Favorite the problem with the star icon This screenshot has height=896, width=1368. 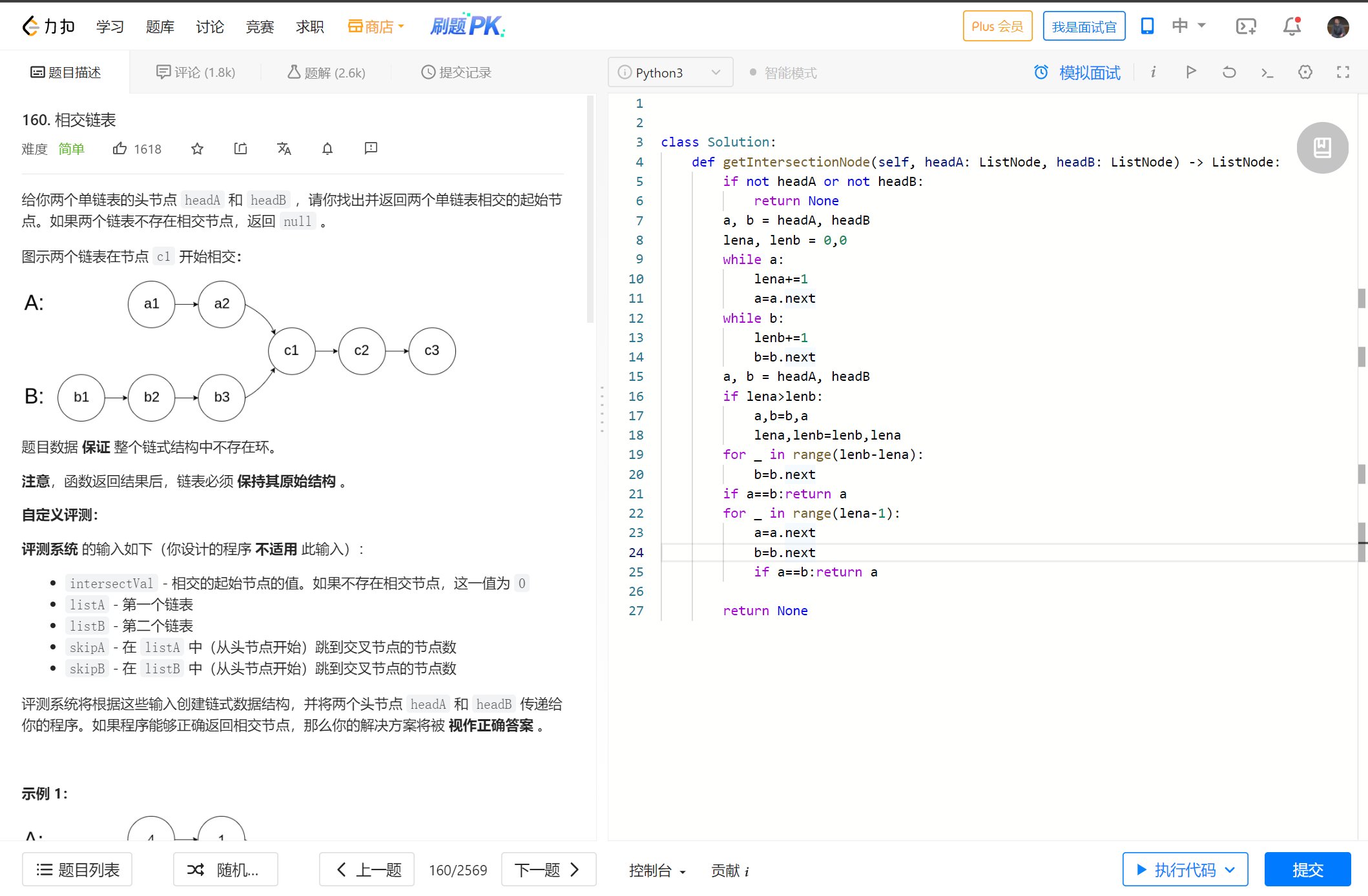pos(197,149)
